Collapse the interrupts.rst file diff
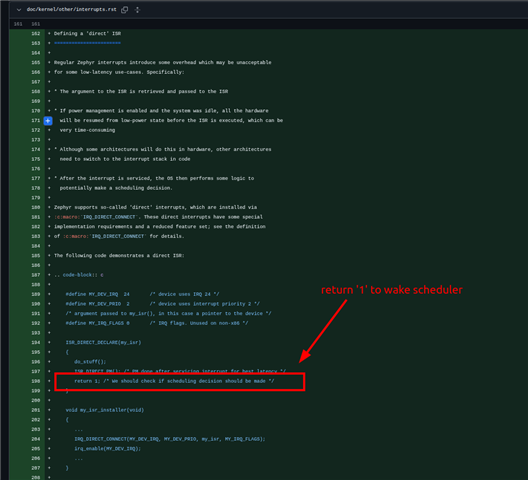Viewport: 528px width, 480px height. coord(19,10)
